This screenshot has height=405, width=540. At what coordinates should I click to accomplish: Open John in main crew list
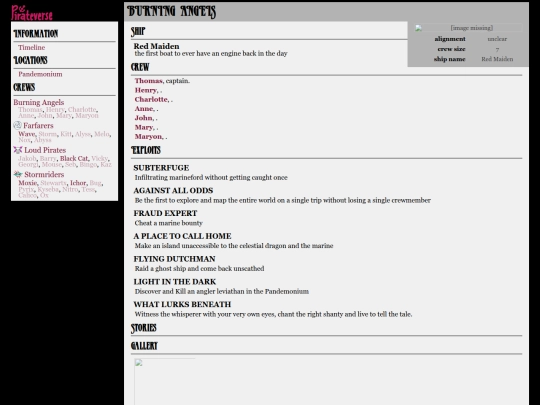(143, 118)
